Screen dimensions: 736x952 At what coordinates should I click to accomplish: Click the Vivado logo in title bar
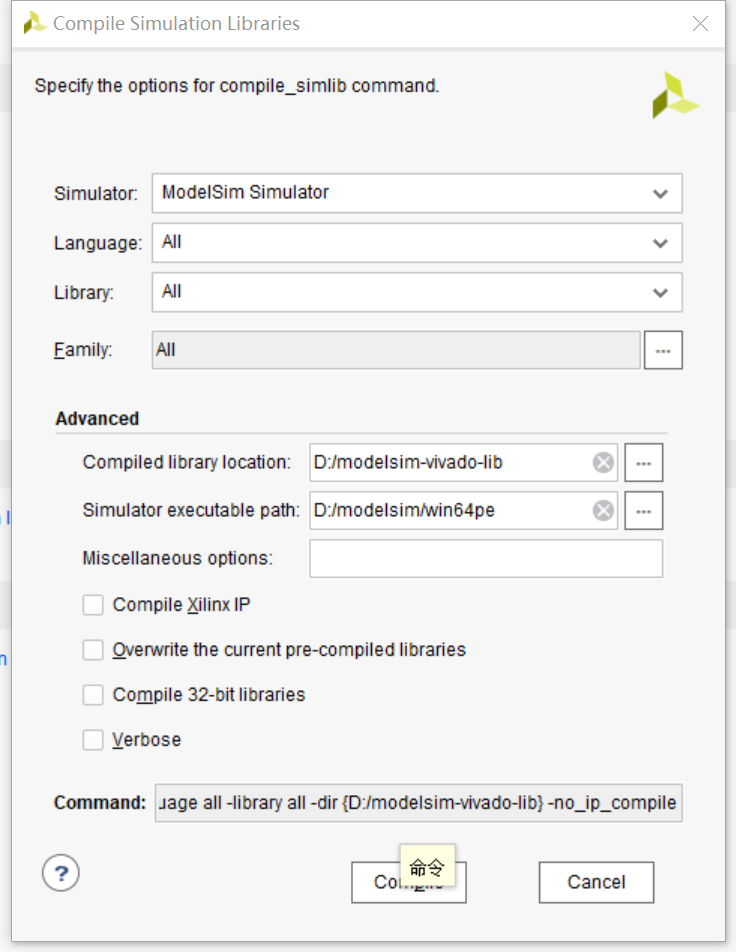pos(35,23)
